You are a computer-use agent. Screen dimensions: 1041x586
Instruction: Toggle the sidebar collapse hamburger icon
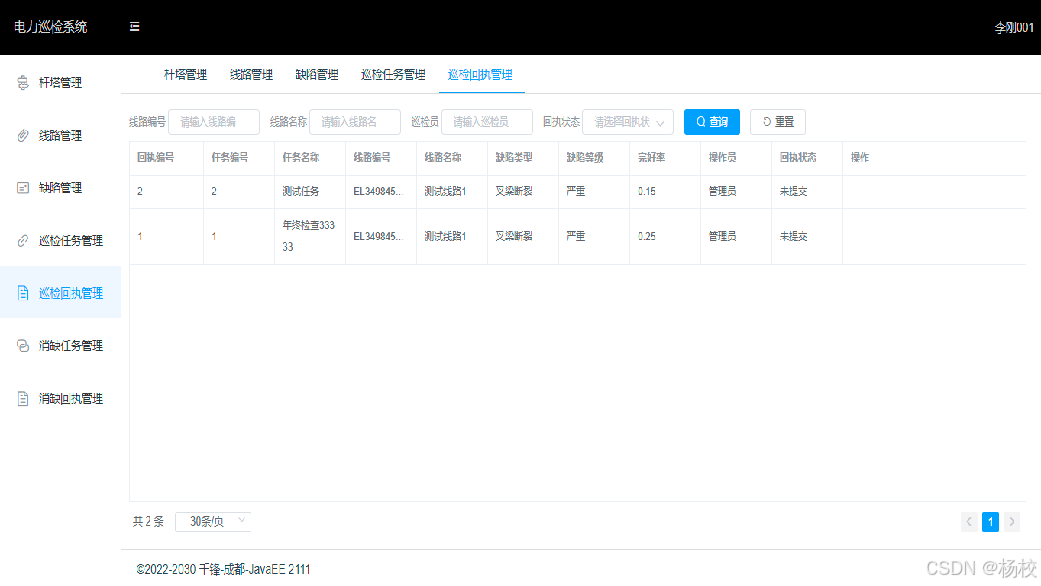coord(134,27)
